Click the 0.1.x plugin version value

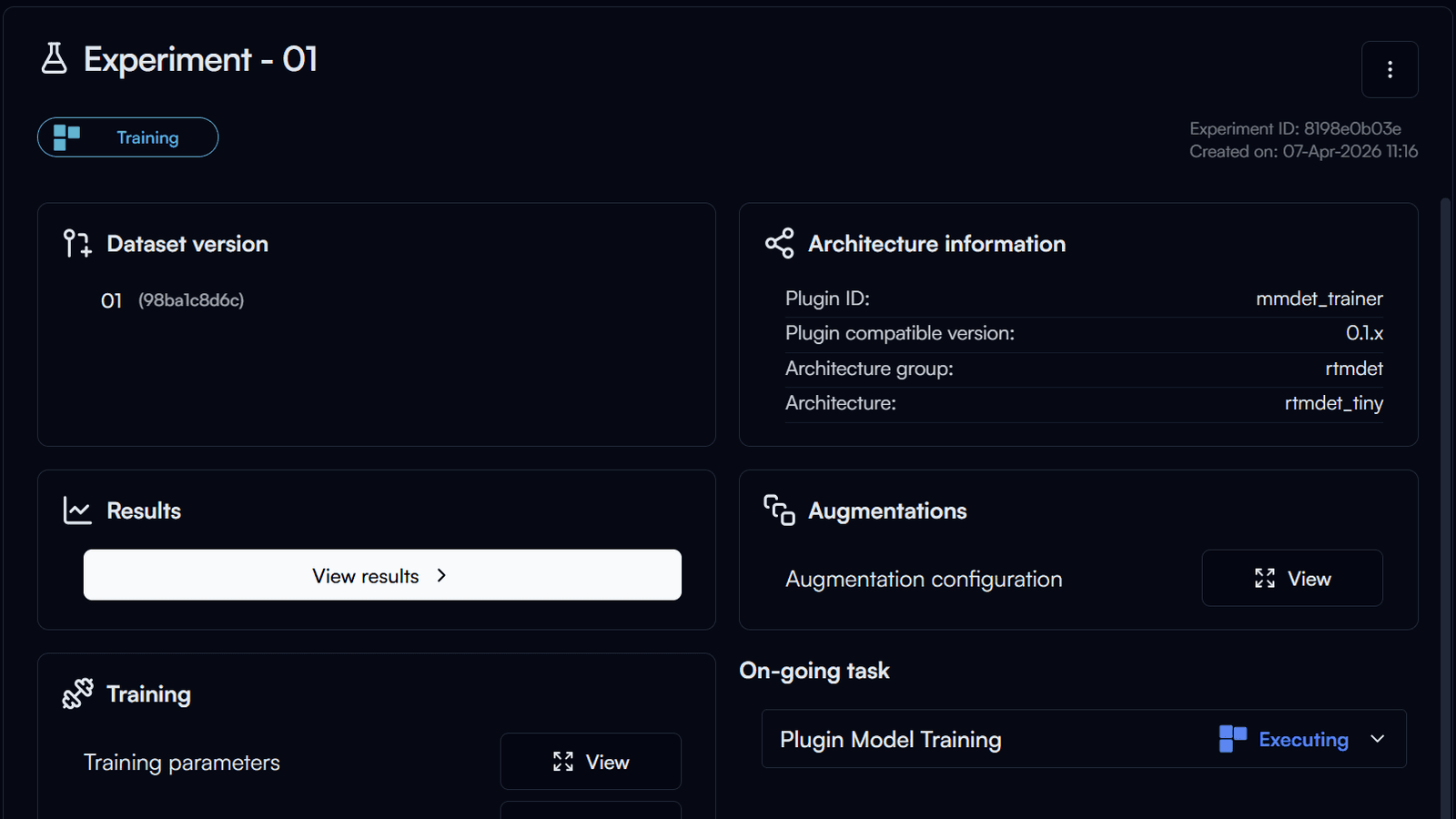1364,333
